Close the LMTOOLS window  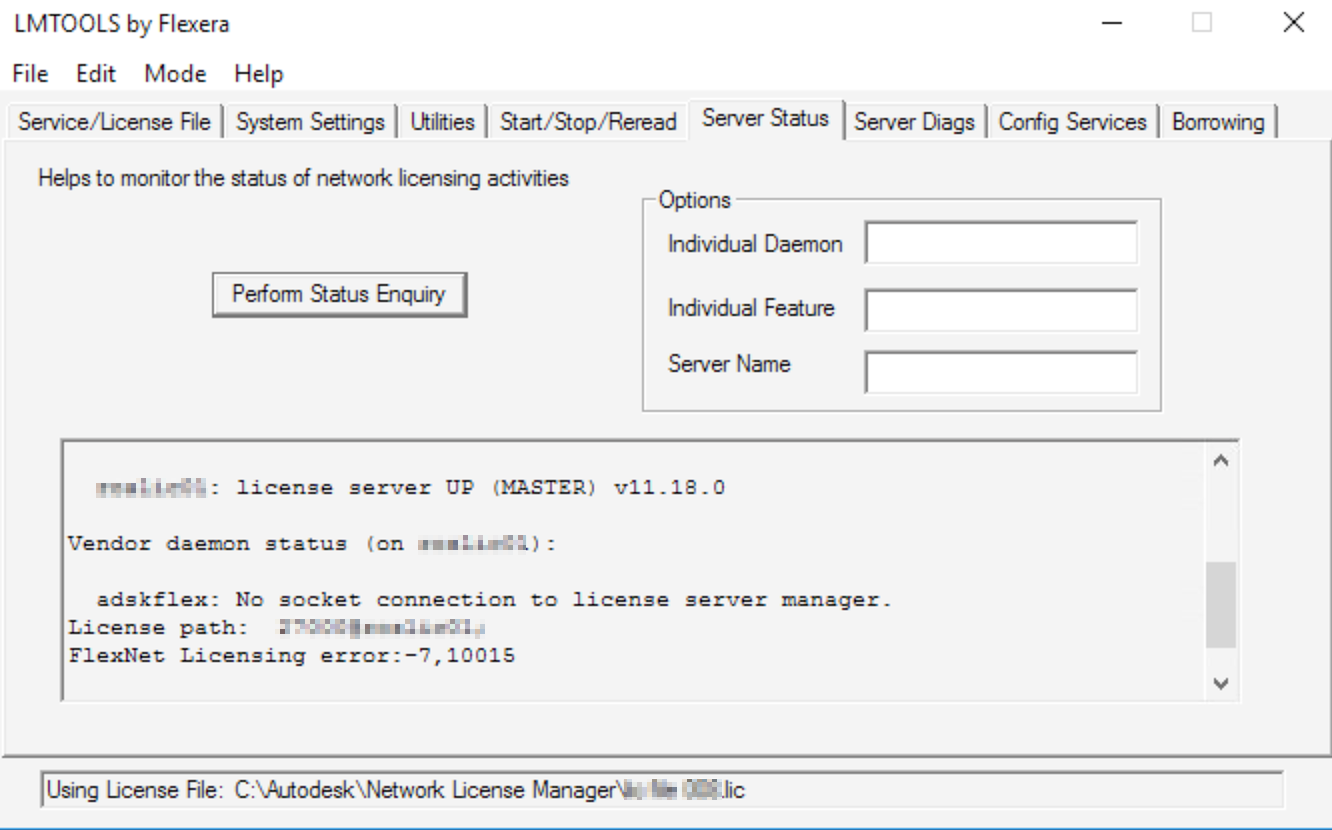click(x=1294, y=24)
